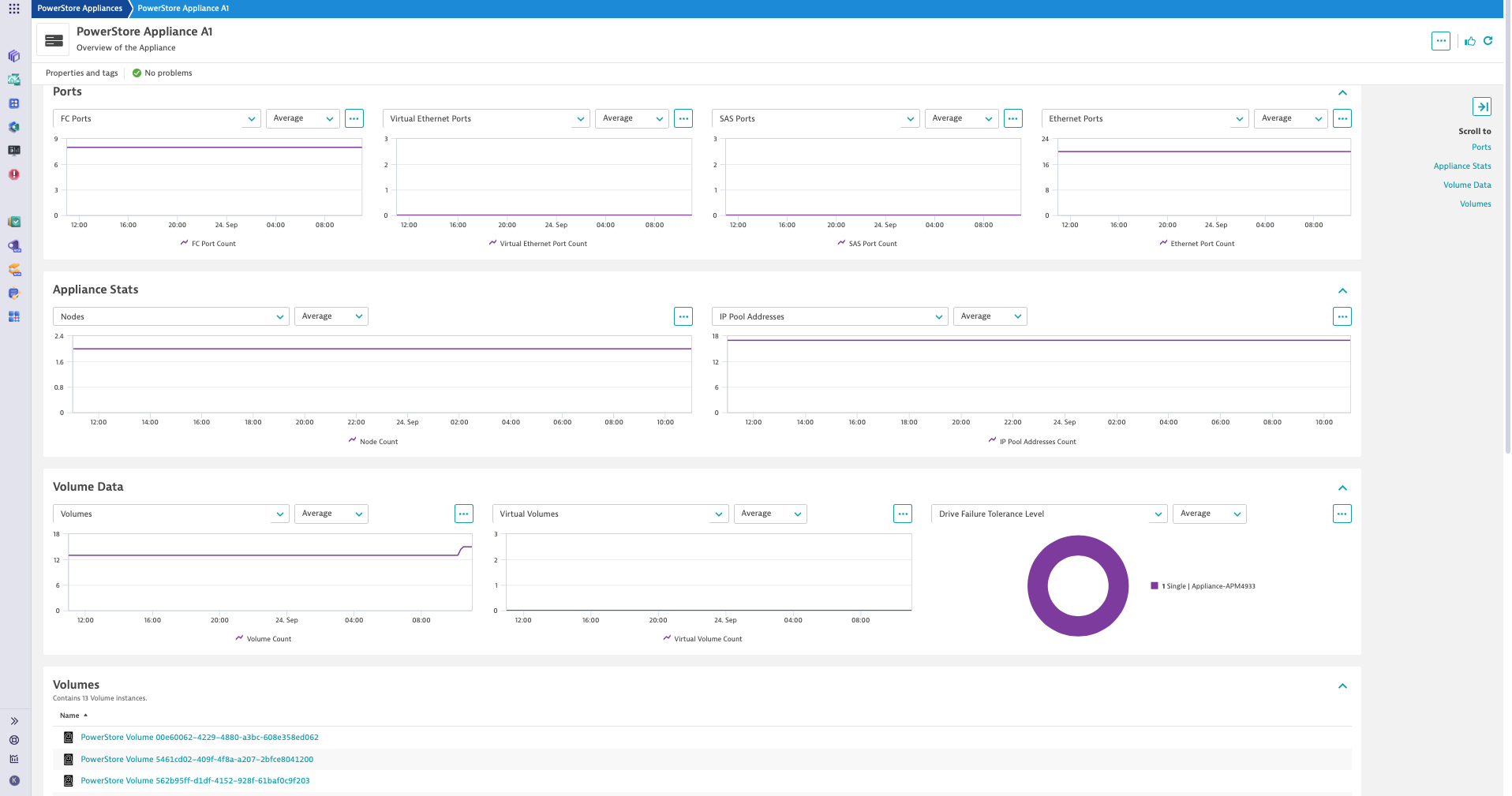Open Average dropdown beside FC Ports
Screen dimensions: 1512x796
(303, 118)
